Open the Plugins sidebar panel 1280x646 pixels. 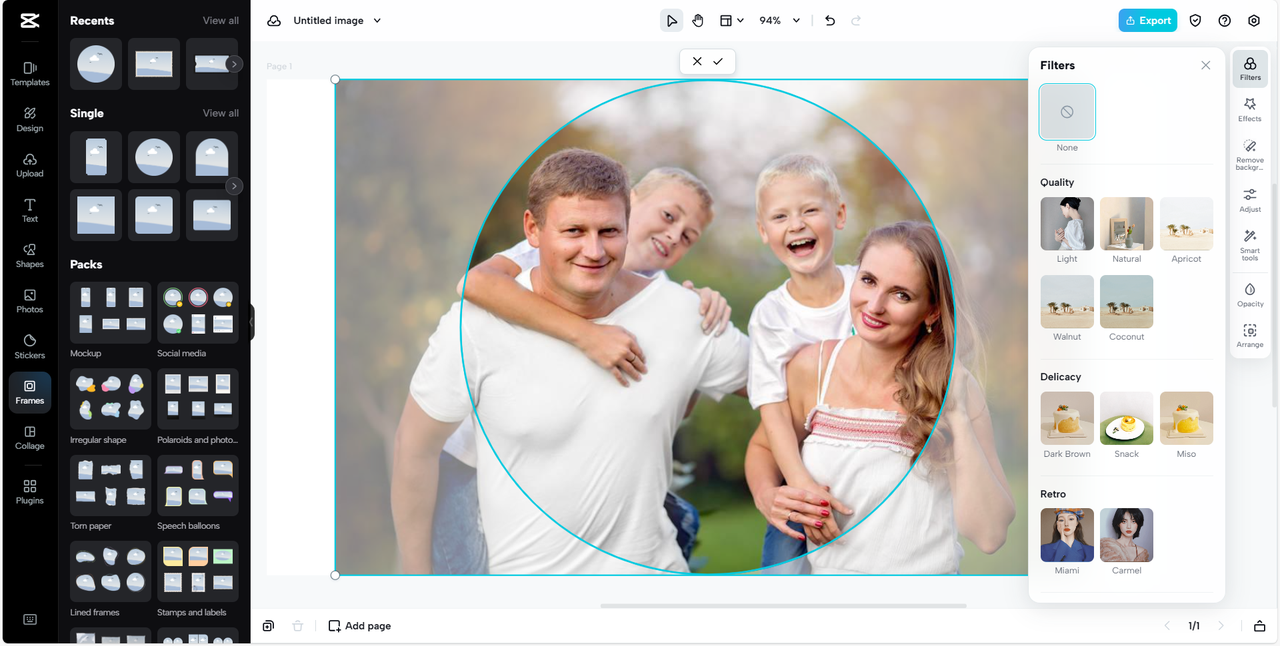[x=30, y=492]
